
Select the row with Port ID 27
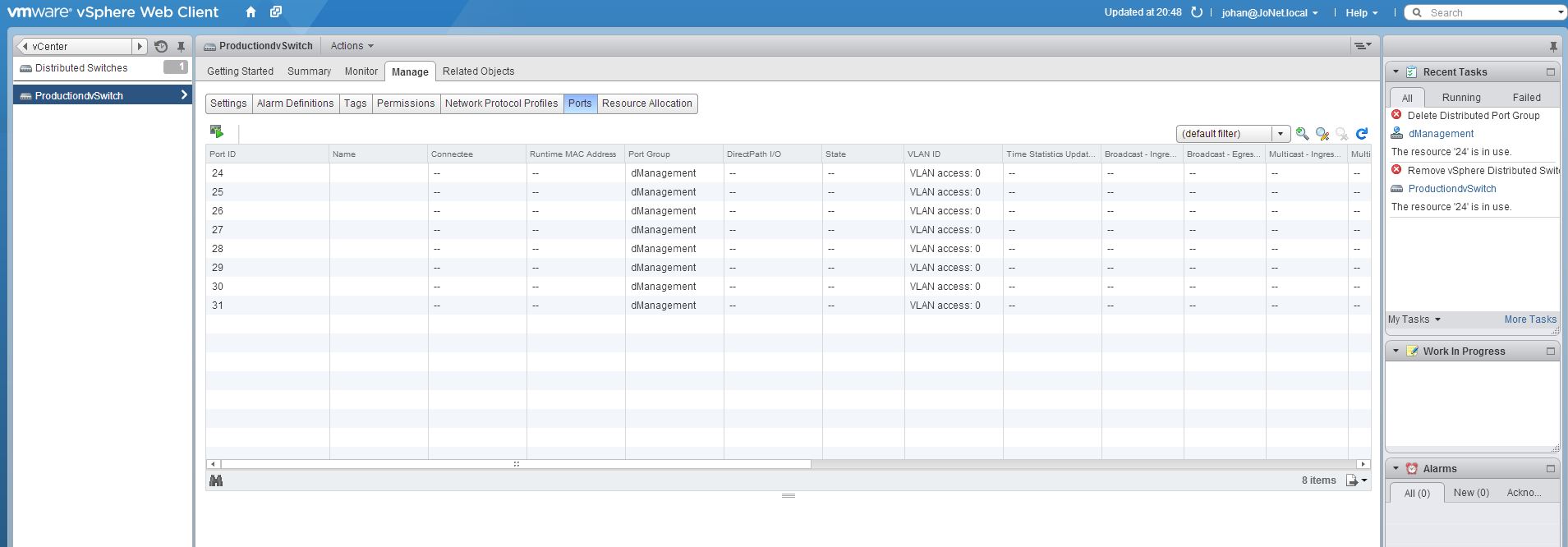[789, 230]
